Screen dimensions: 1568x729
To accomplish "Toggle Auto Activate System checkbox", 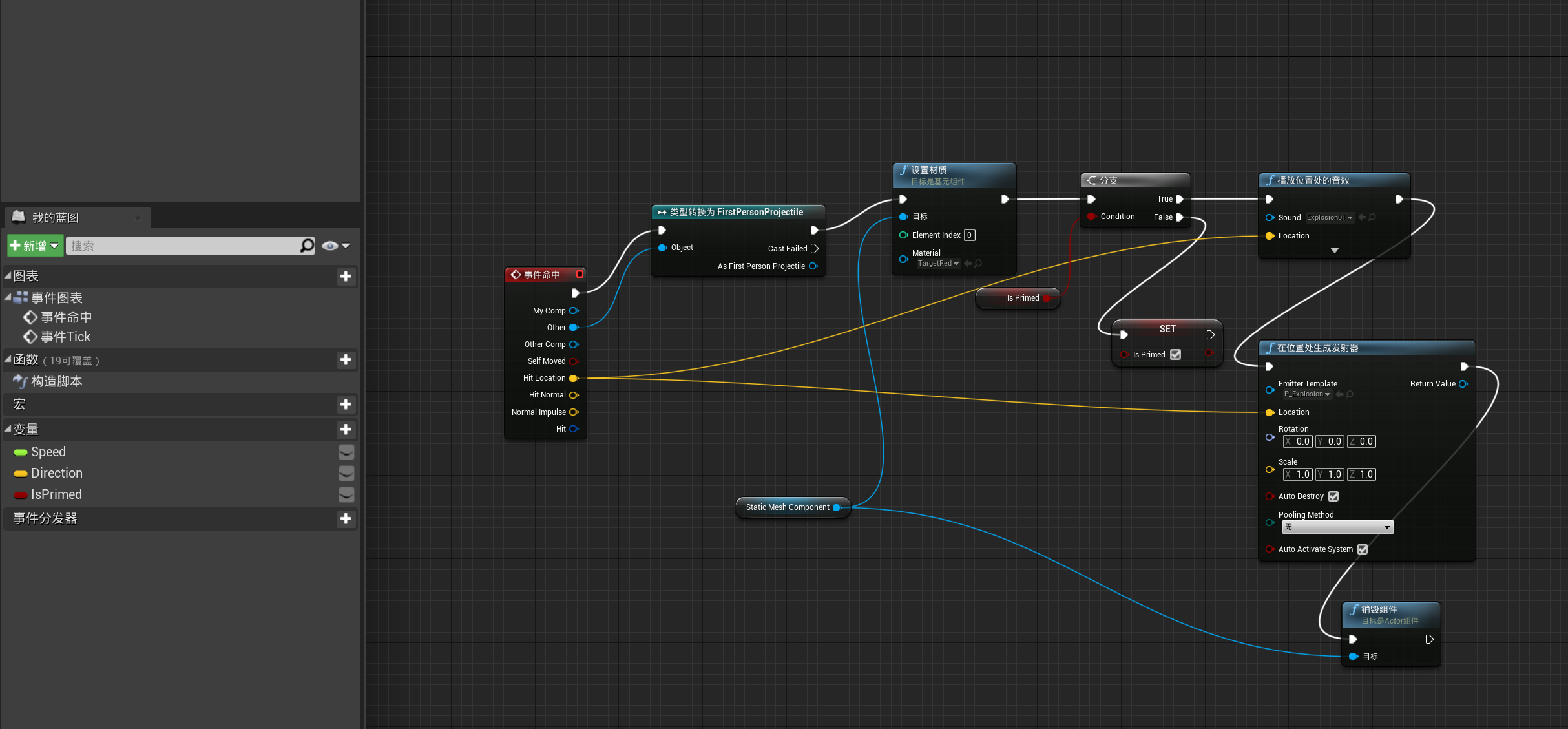I will coord(1363,549).
